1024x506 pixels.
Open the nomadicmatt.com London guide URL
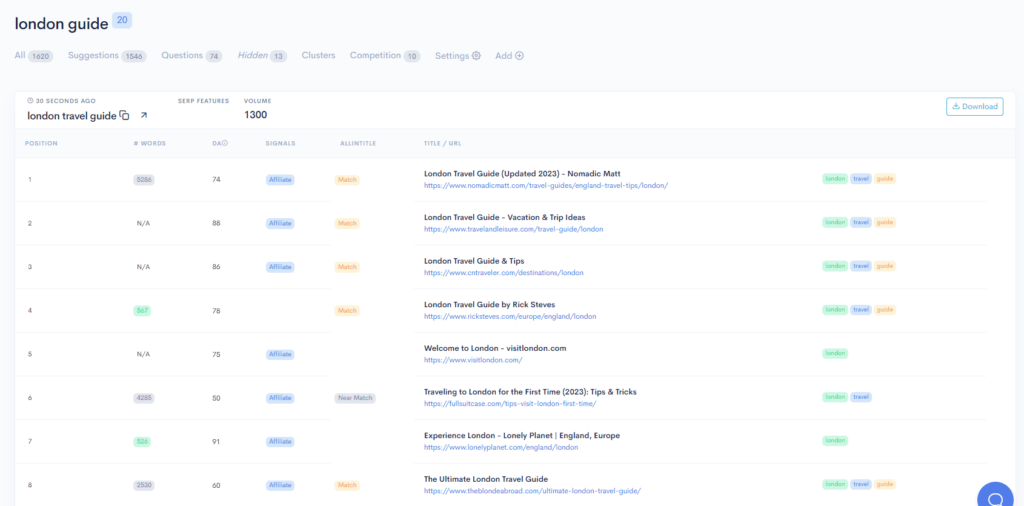545,186
